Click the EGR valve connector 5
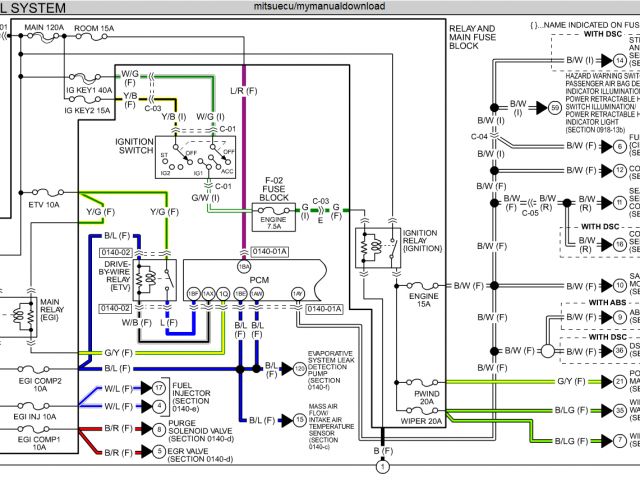This screenshot has width=640, height=480. [158, 452]
